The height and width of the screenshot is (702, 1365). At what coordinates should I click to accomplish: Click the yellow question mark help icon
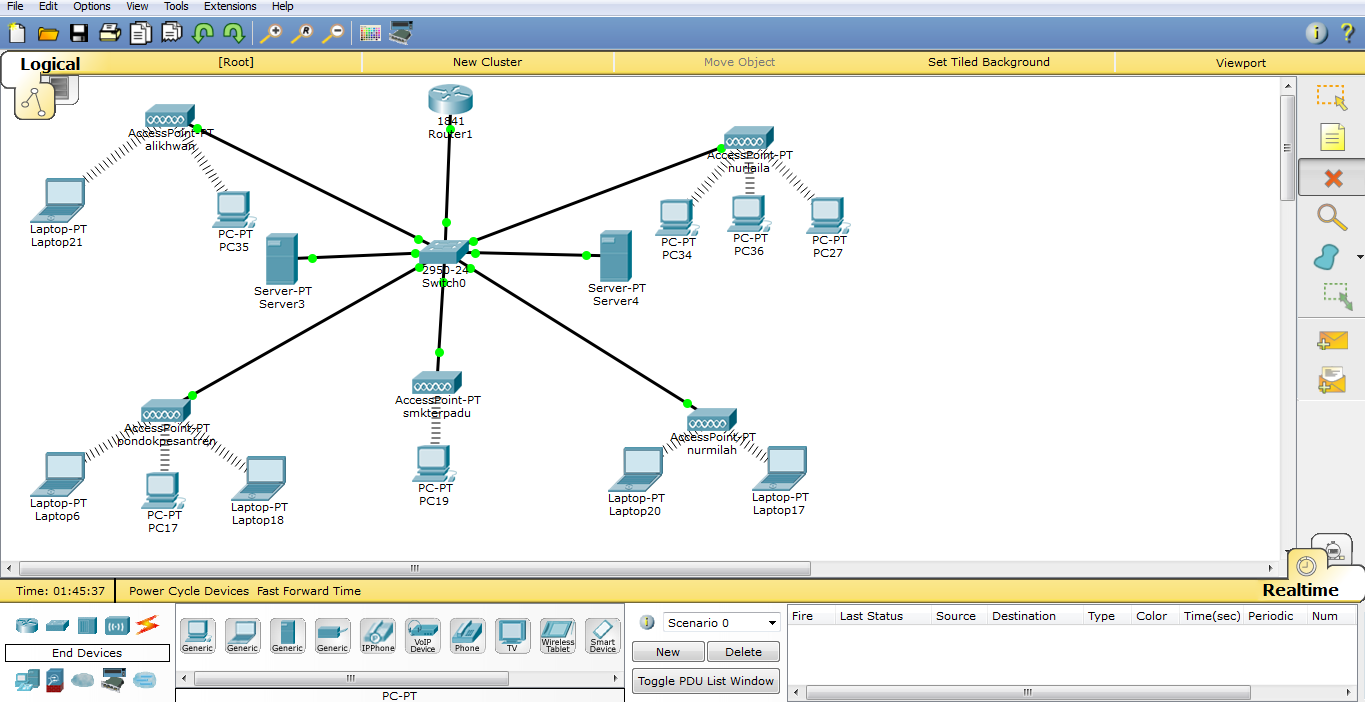click(x=1347, y=33)
